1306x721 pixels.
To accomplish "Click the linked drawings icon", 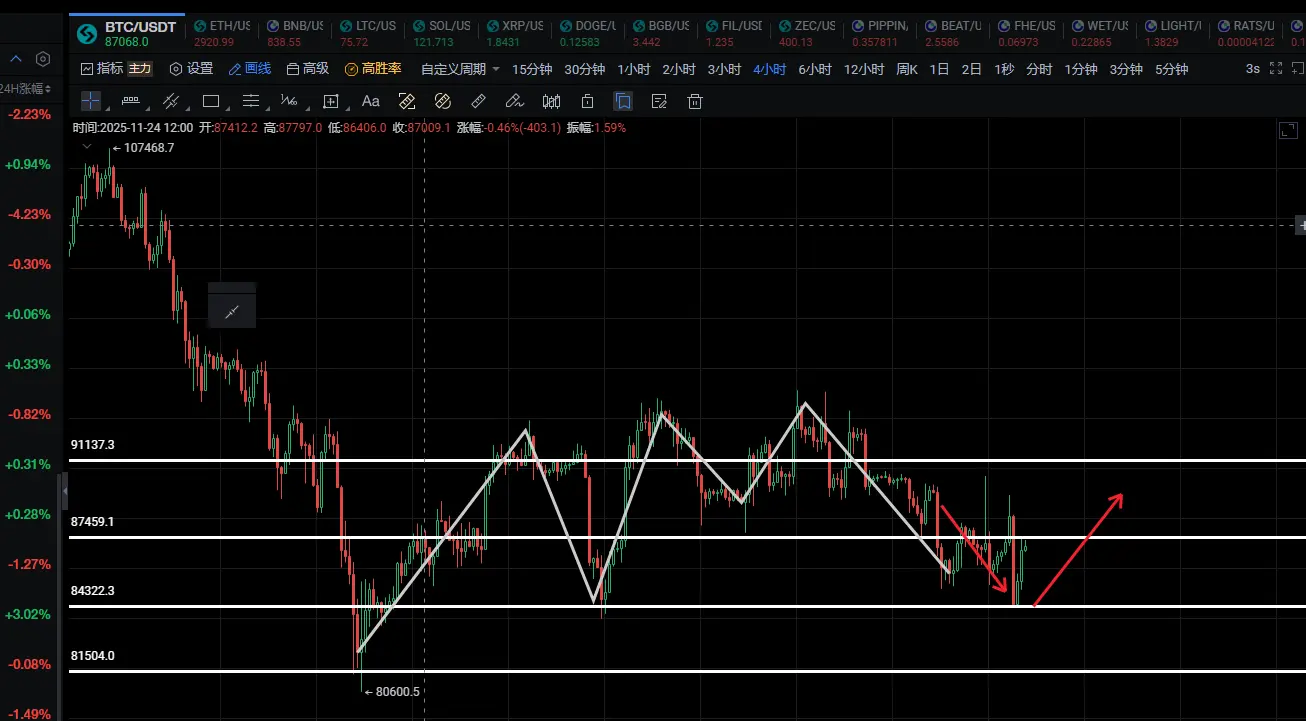I will click(x=442, y=101).
